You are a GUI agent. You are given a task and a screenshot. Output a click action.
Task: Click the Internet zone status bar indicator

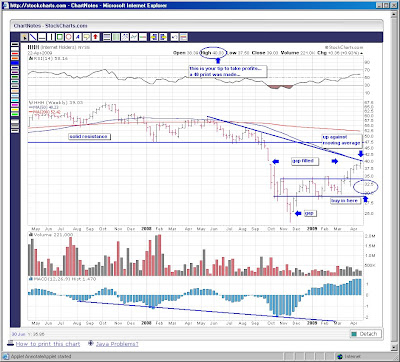(348, 356)
